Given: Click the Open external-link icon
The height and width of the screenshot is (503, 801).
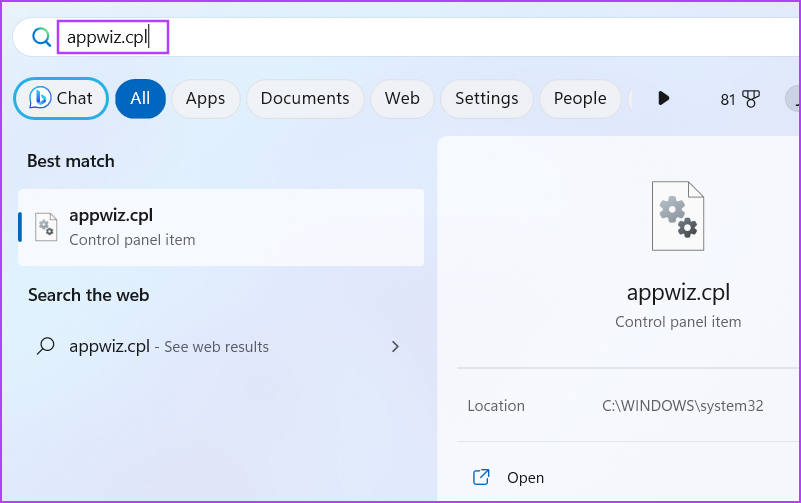Looking at the screenshot, I should [481, 477].
